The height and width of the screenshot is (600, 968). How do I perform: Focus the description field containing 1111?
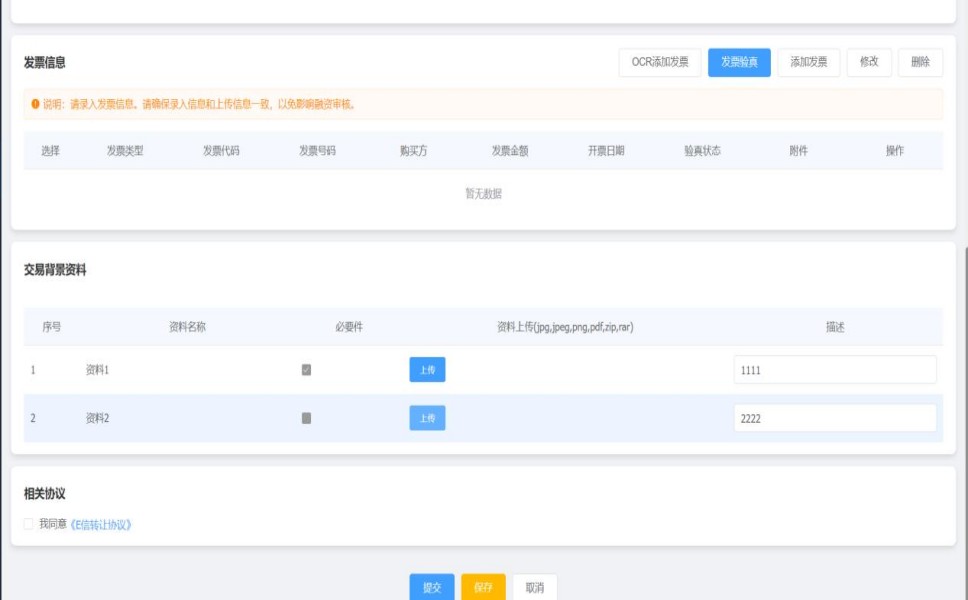tap(834, 370)
